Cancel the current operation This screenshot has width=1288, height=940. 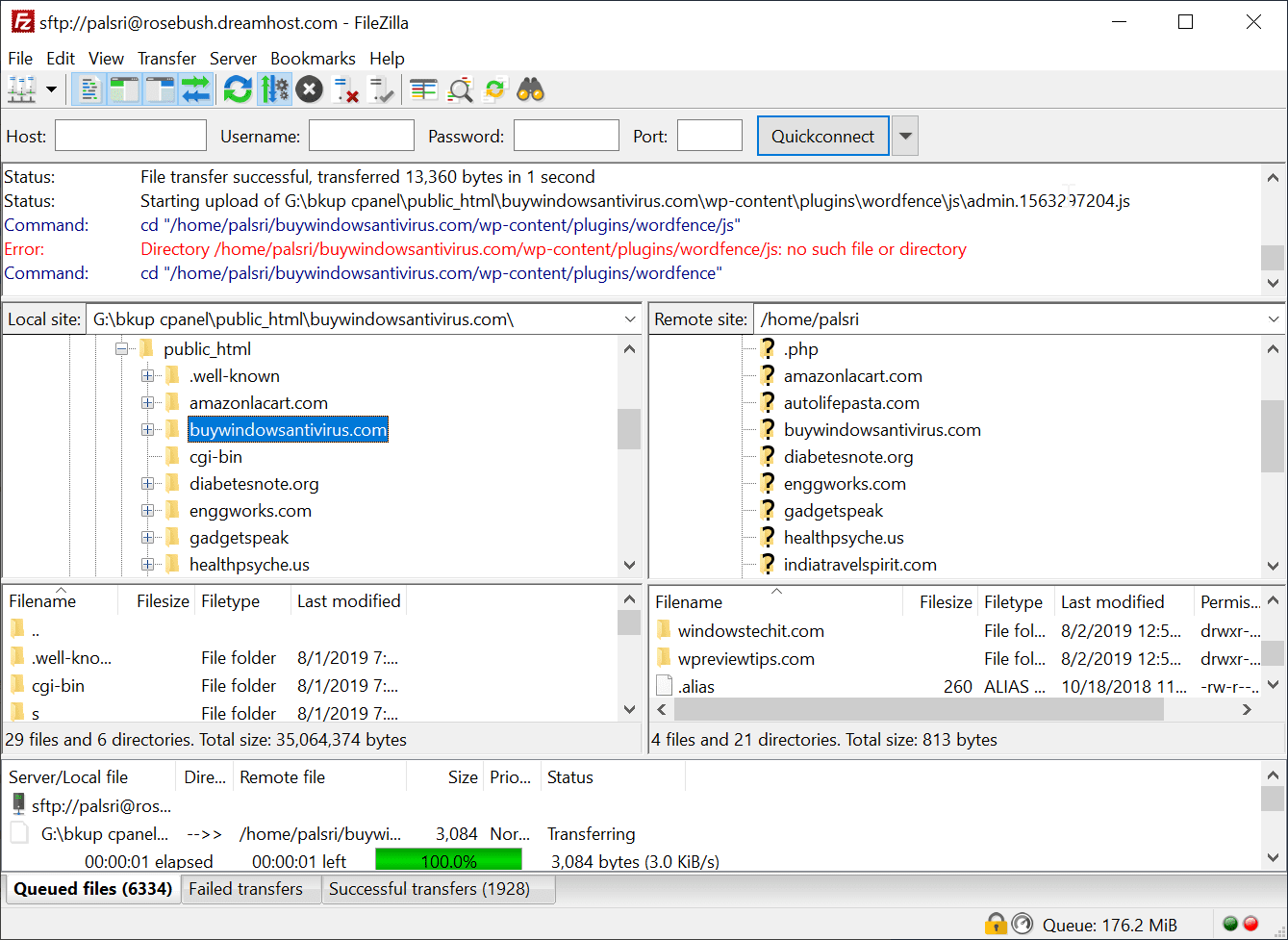coord(308,89)
